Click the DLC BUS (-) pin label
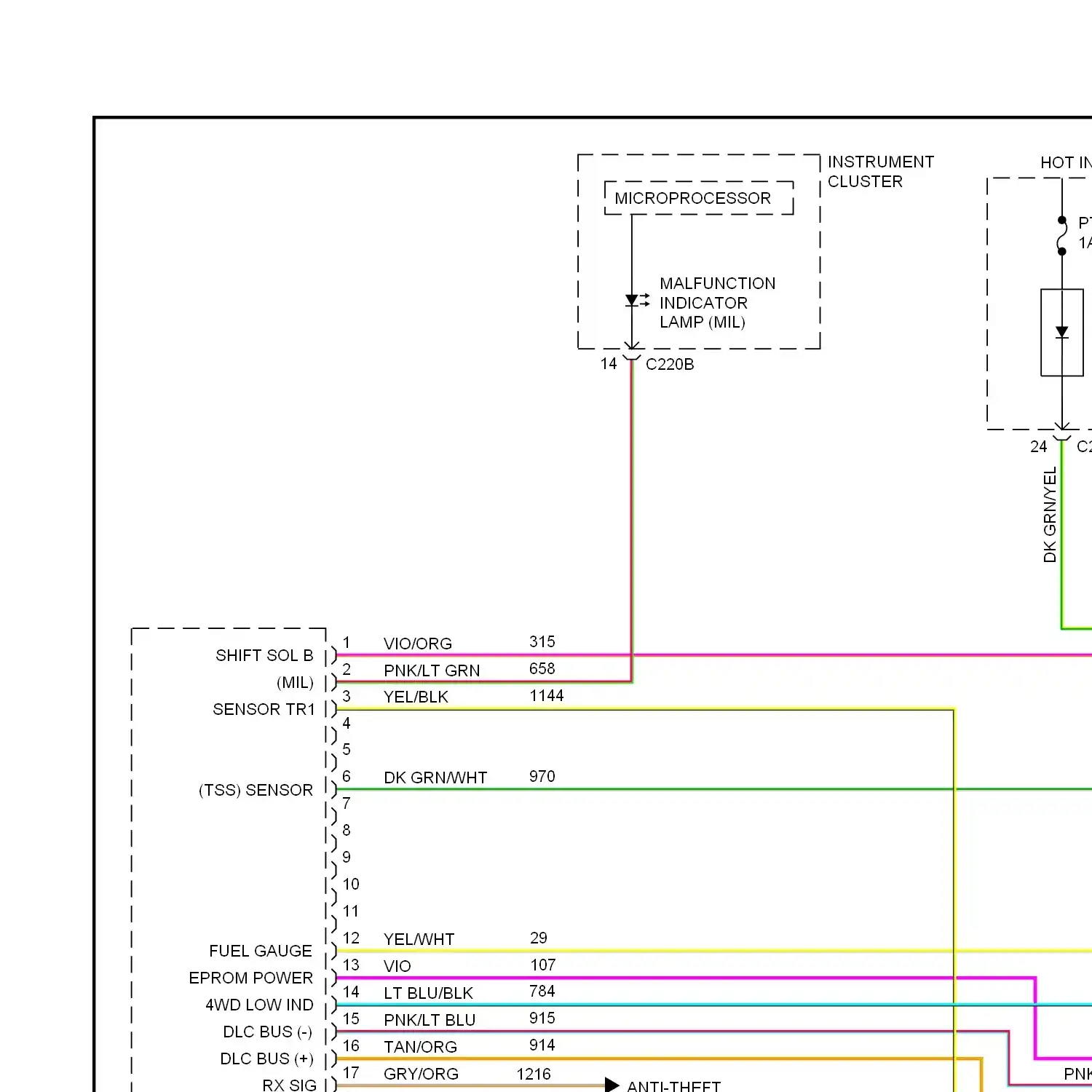 pyautogui.click(x=267, y=1032)
